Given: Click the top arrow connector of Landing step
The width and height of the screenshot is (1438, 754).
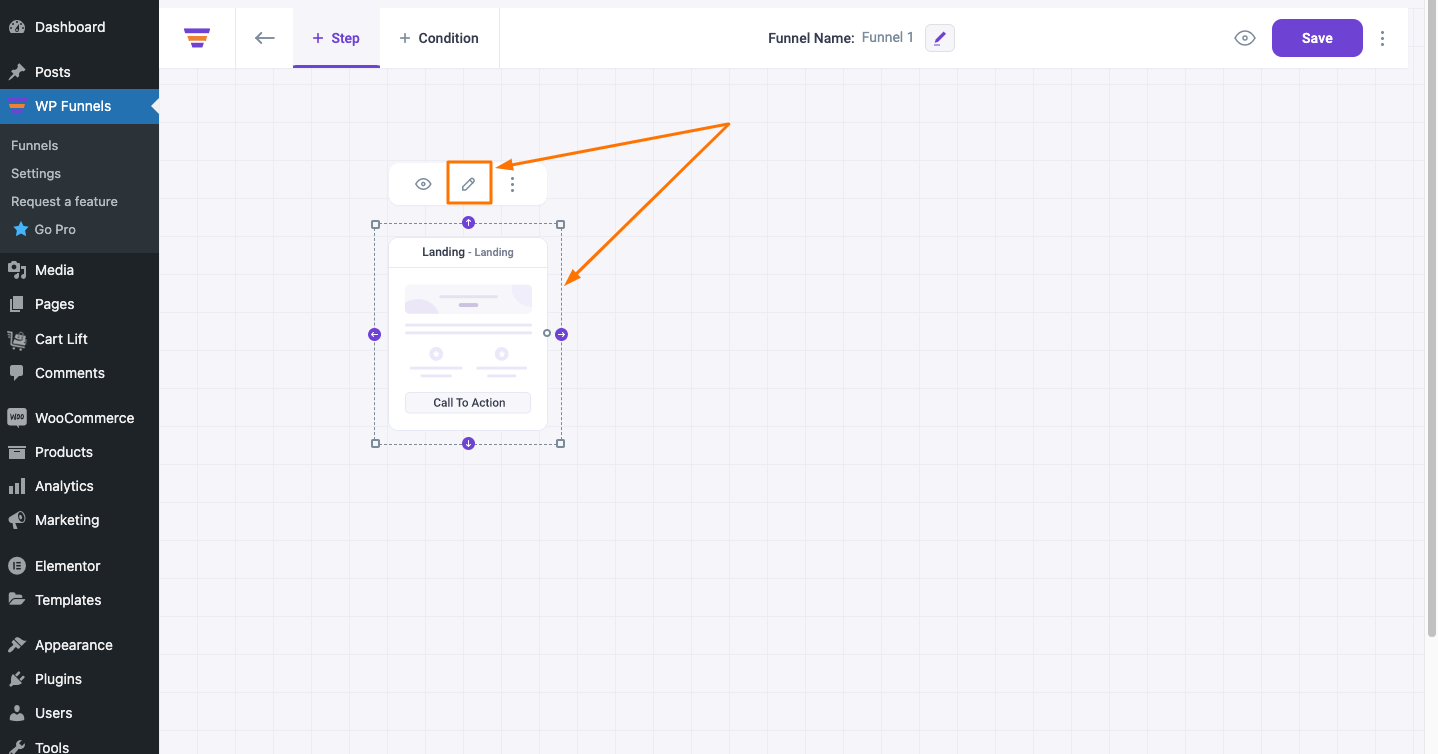Looking at the screenshot, I should 468,222.
